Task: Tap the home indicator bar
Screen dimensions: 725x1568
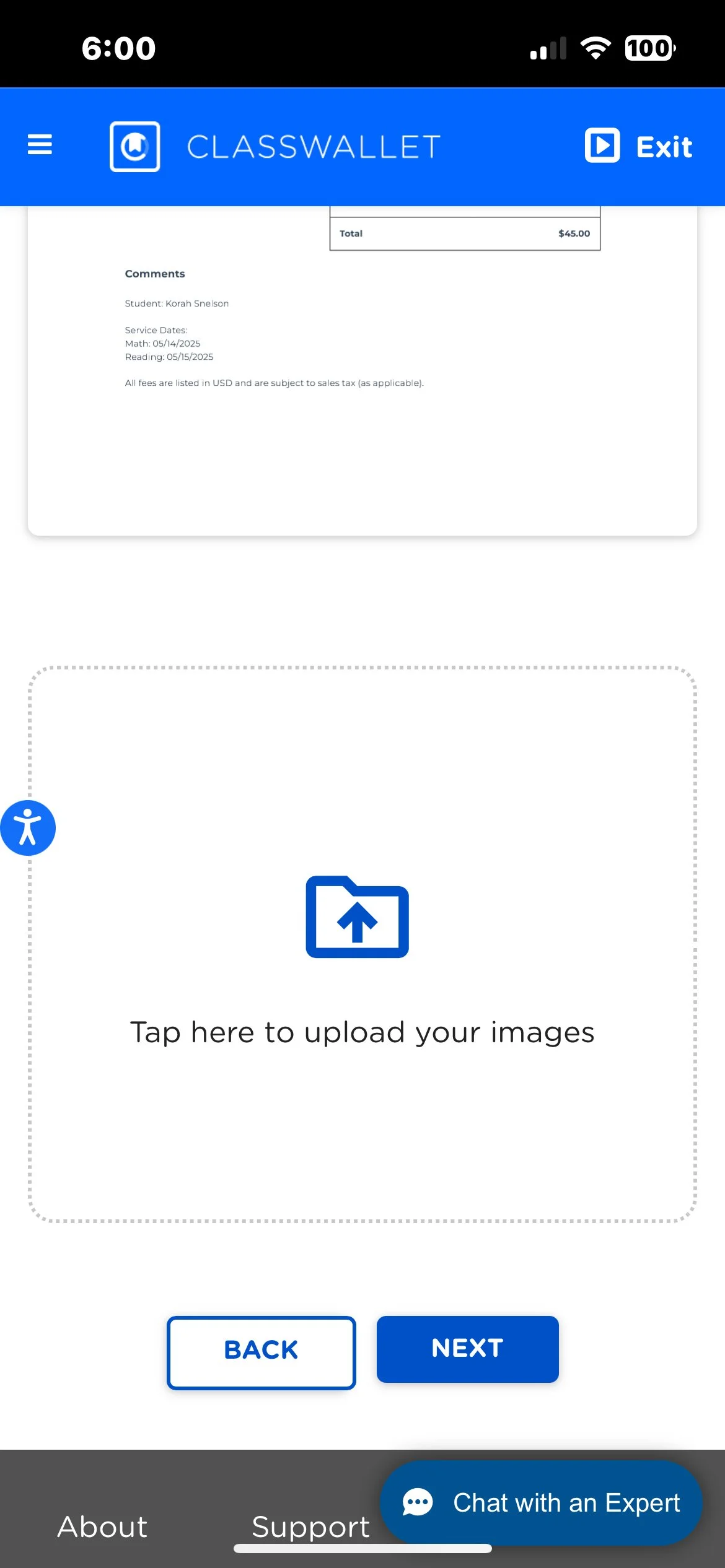Action: [362, 1548]
